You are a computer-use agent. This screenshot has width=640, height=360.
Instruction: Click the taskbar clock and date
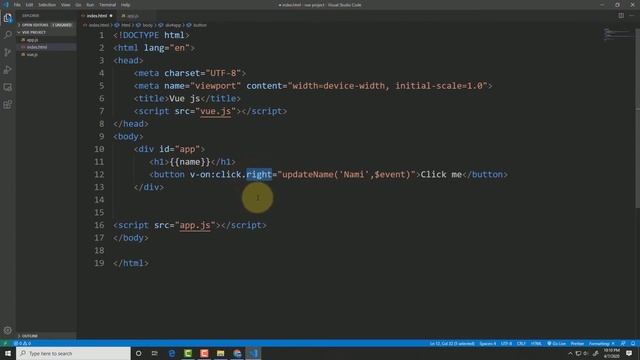(611, 353)
